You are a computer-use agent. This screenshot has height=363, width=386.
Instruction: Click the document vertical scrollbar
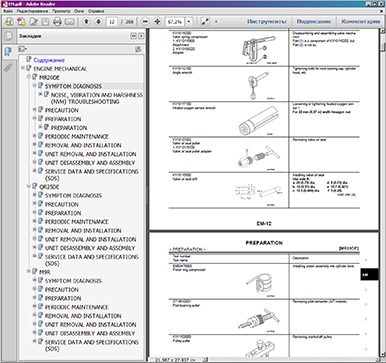(383, 193)
